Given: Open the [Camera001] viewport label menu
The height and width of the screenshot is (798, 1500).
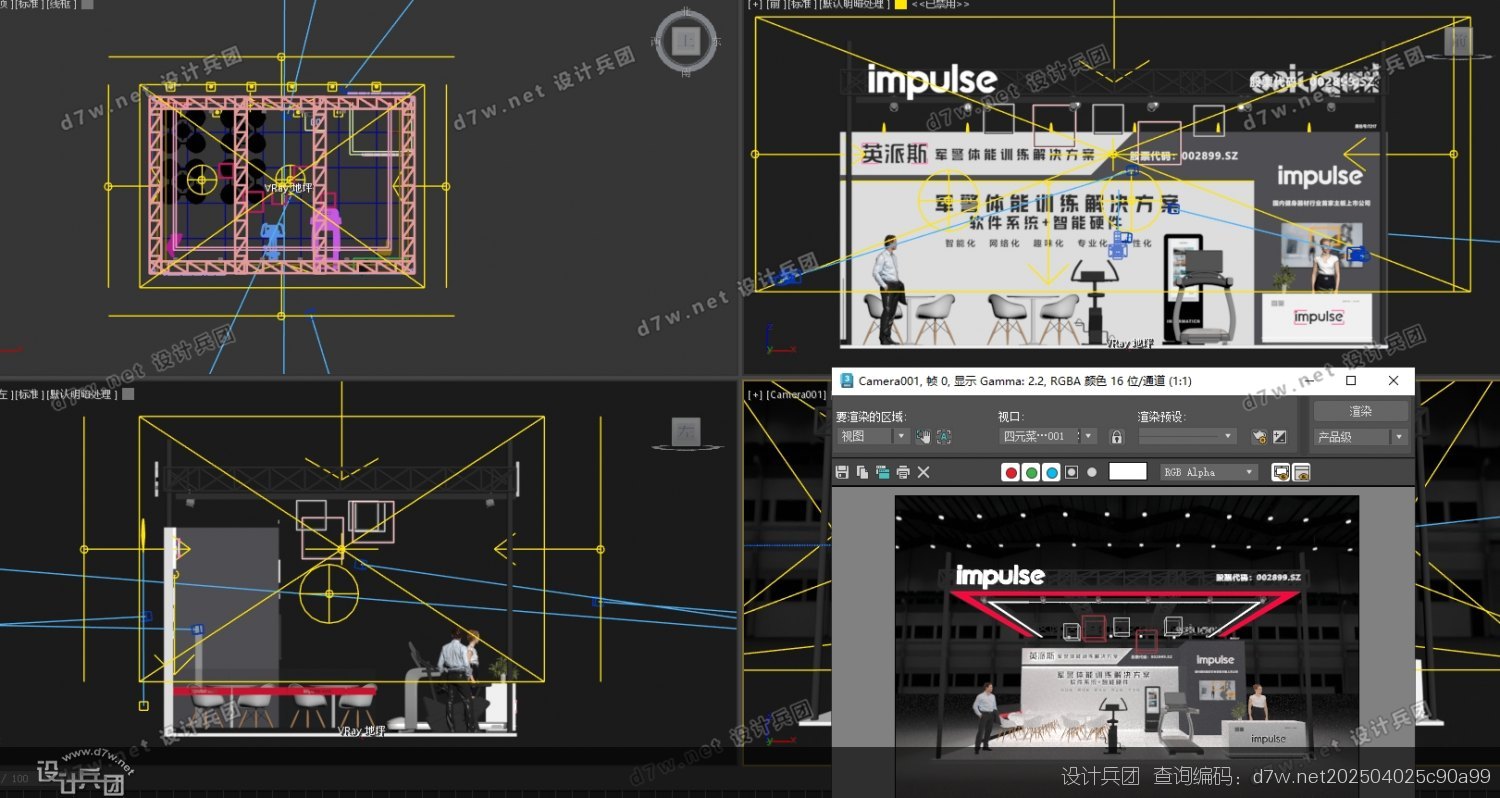Looking at the screenshot, I should point(796,395).
